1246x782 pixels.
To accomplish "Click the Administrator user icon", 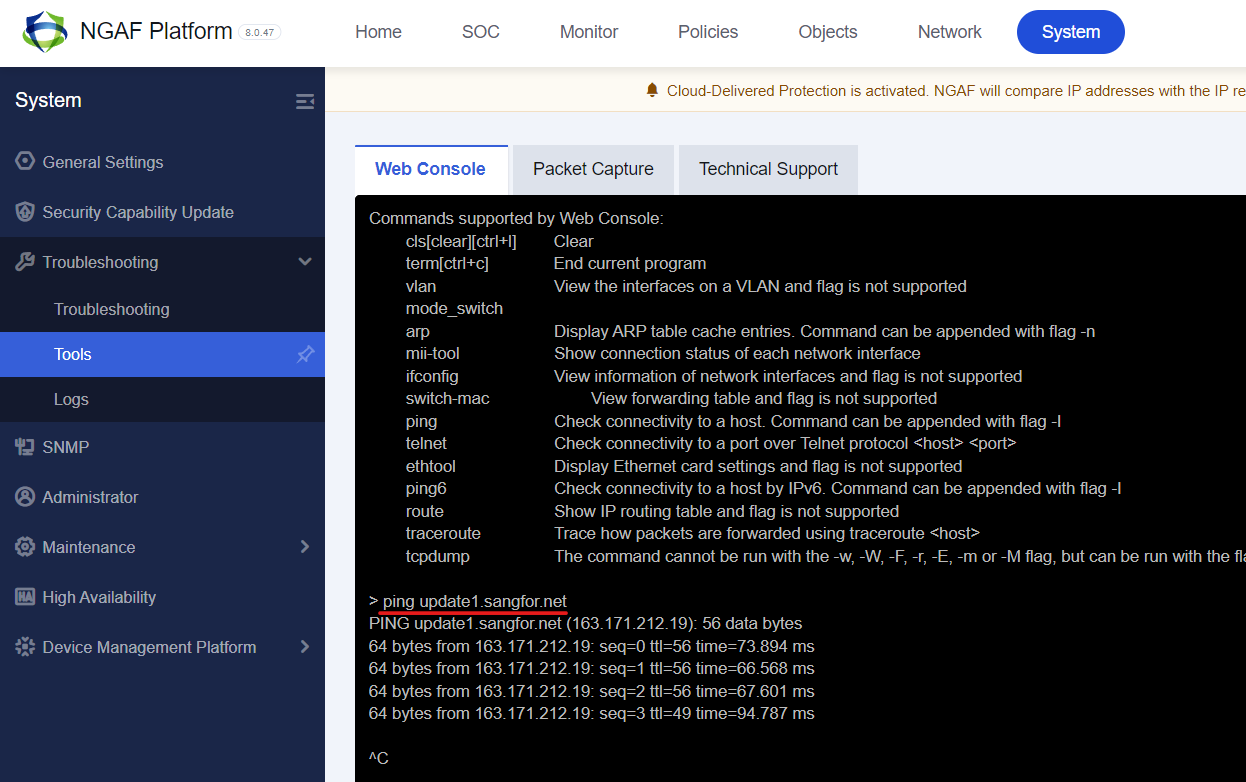I will point(25,497).
